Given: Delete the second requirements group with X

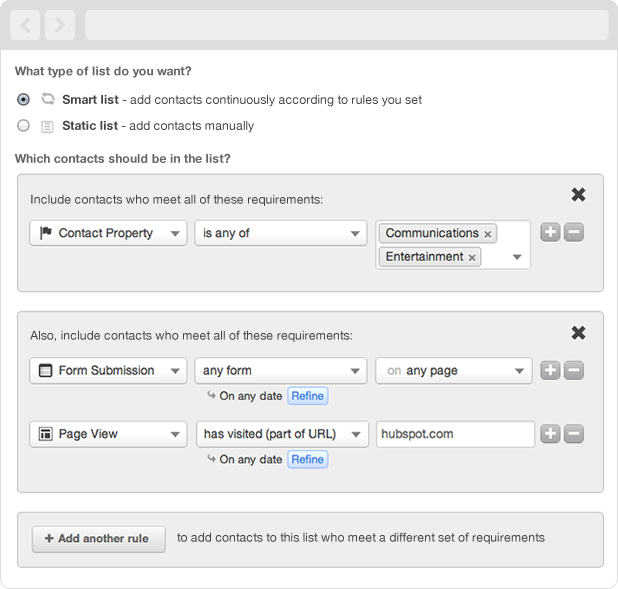Looking at the screenshot, I should tap(578, 333).
